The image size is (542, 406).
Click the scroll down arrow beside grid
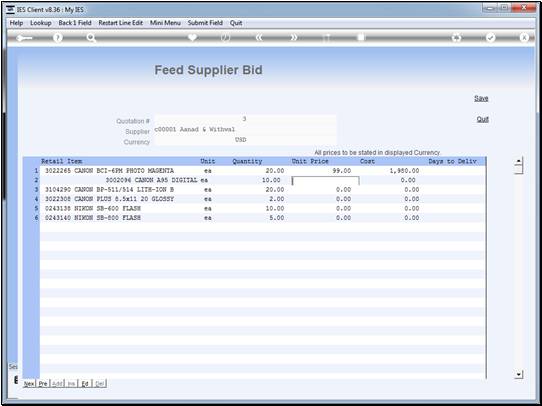tap(518, 374)
